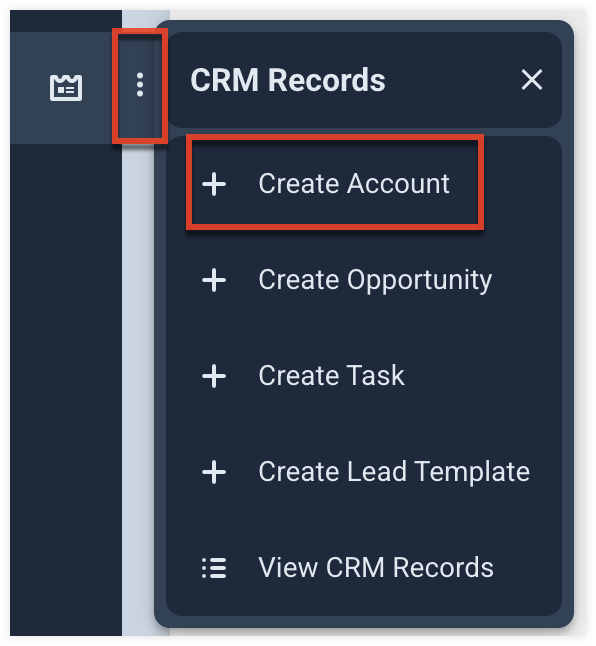
Task: Click the list icon beside View CRM Records
Action: [214, 568]
